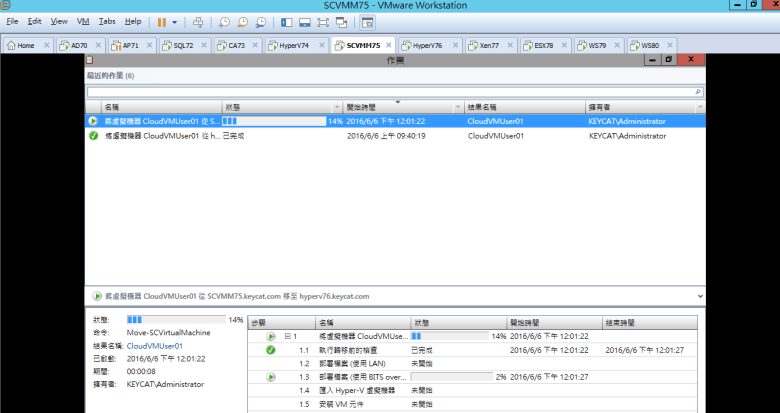Close the AD70 tab

pos(100,45)
